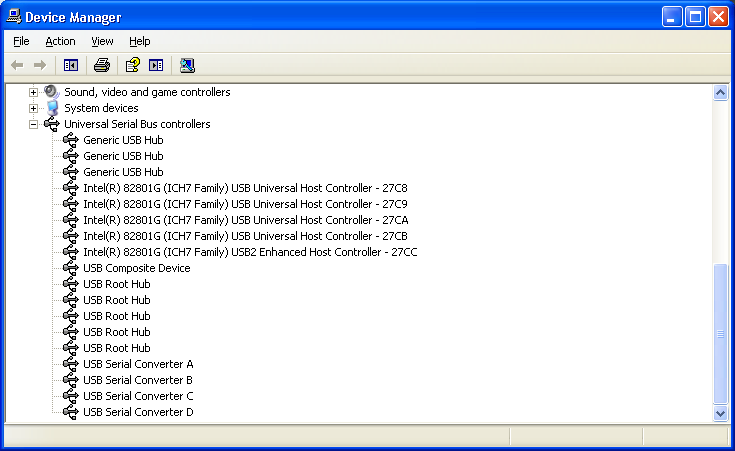Select the System devices label
Image resolution: width=735 pixels, height=451 pixels.
[101, 108]
